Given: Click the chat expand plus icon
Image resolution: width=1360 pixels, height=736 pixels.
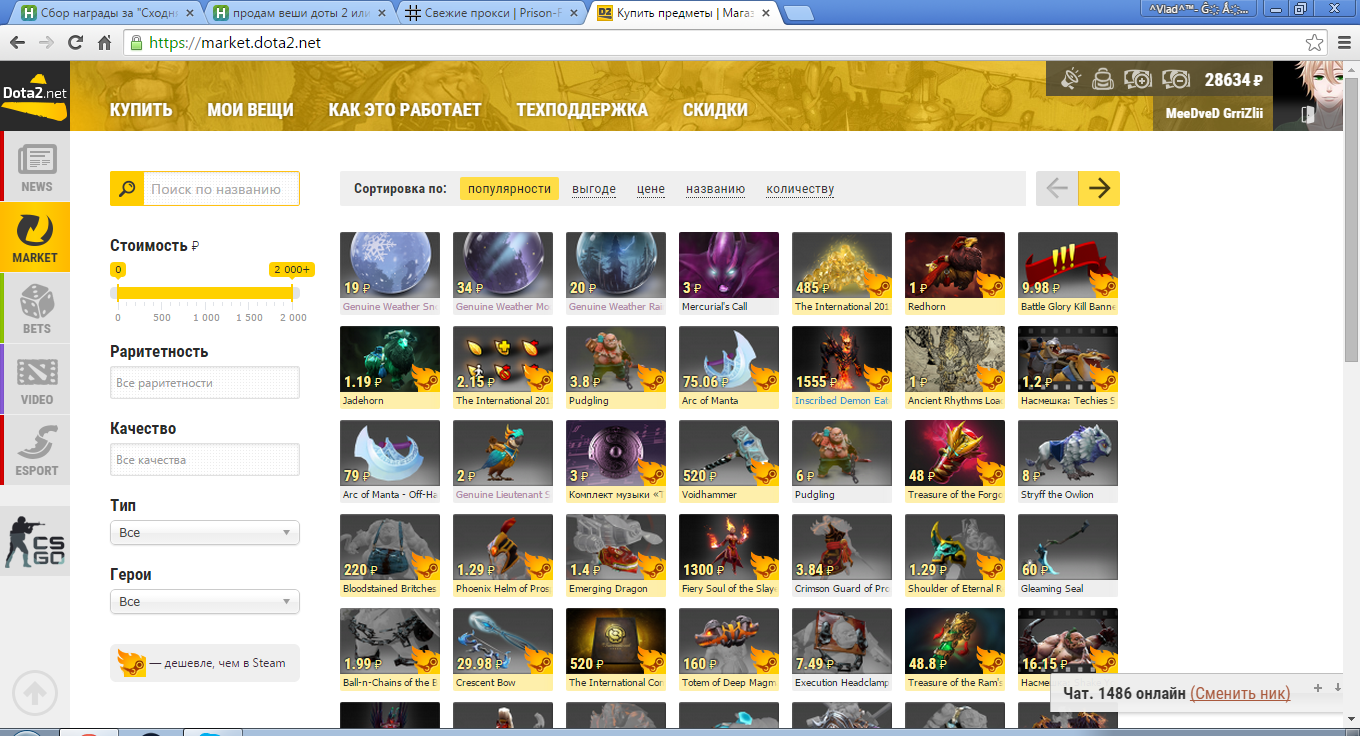Looking at the screenshot, I should [x=1318, y=688].
